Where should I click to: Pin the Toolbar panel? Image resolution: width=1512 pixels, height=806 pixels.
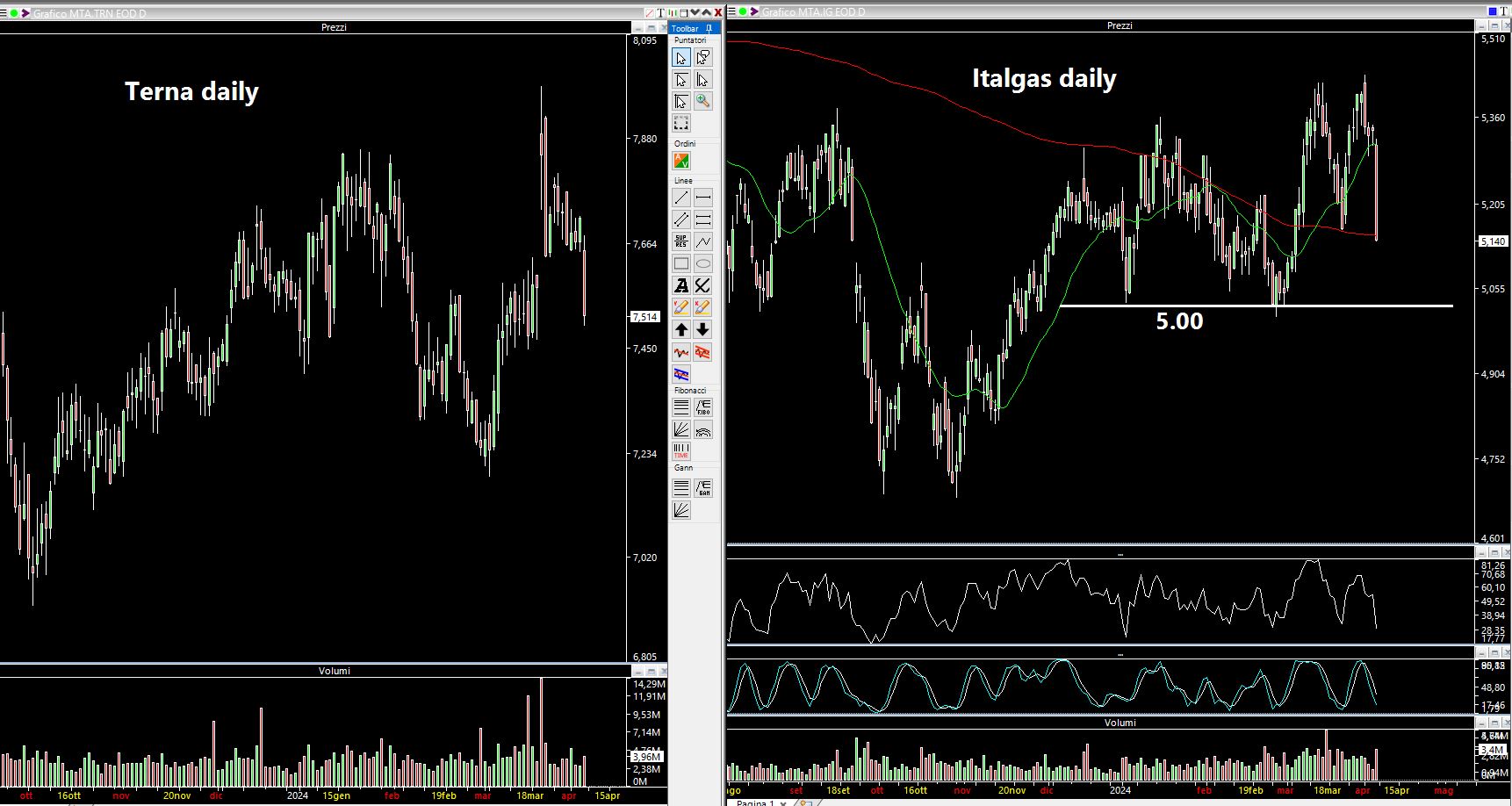pyautogui.click(x=709, y=29)
